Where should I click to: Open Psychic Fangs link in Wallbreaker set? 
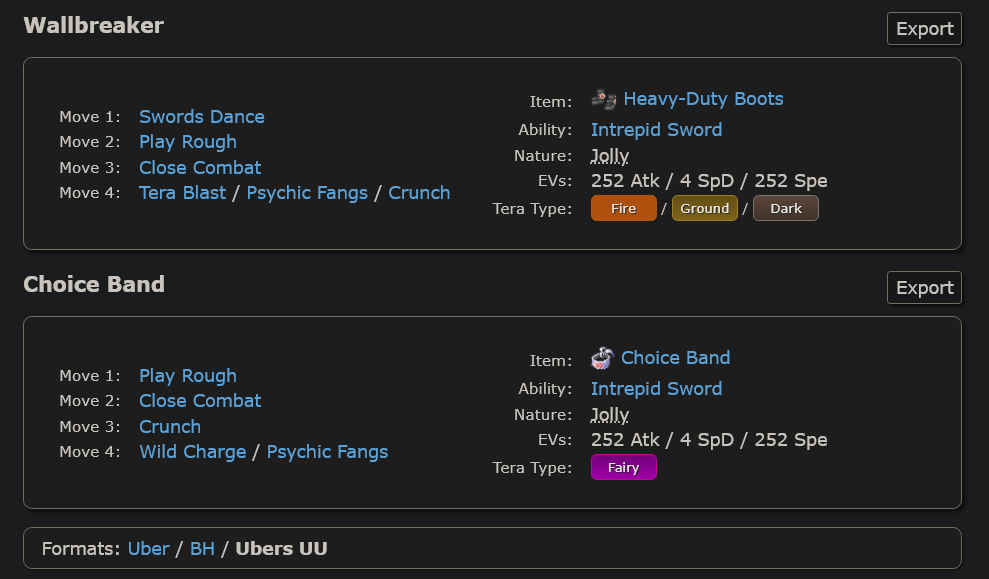pyautogui.click(x=307, y=193)
